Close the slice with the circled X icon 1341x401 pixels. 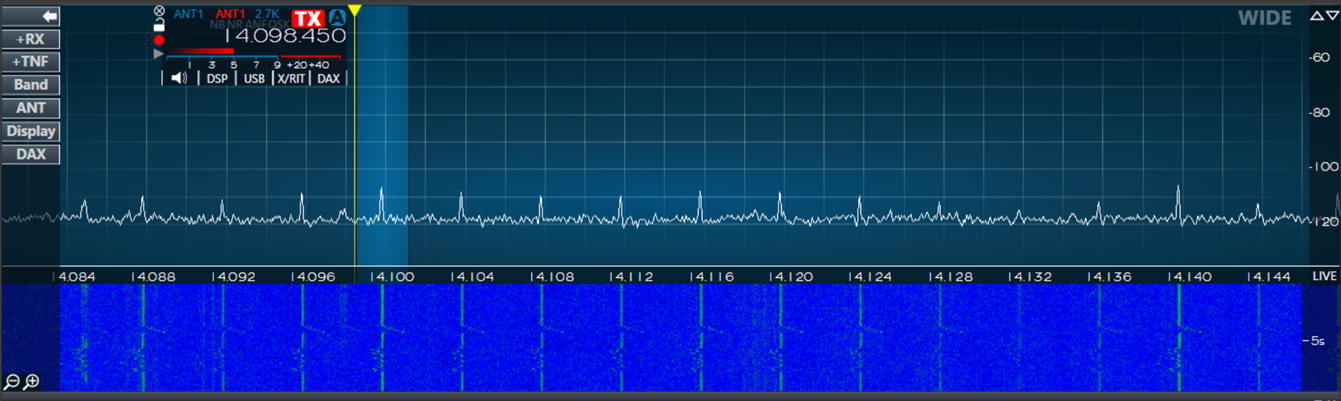tap(159, 11)
